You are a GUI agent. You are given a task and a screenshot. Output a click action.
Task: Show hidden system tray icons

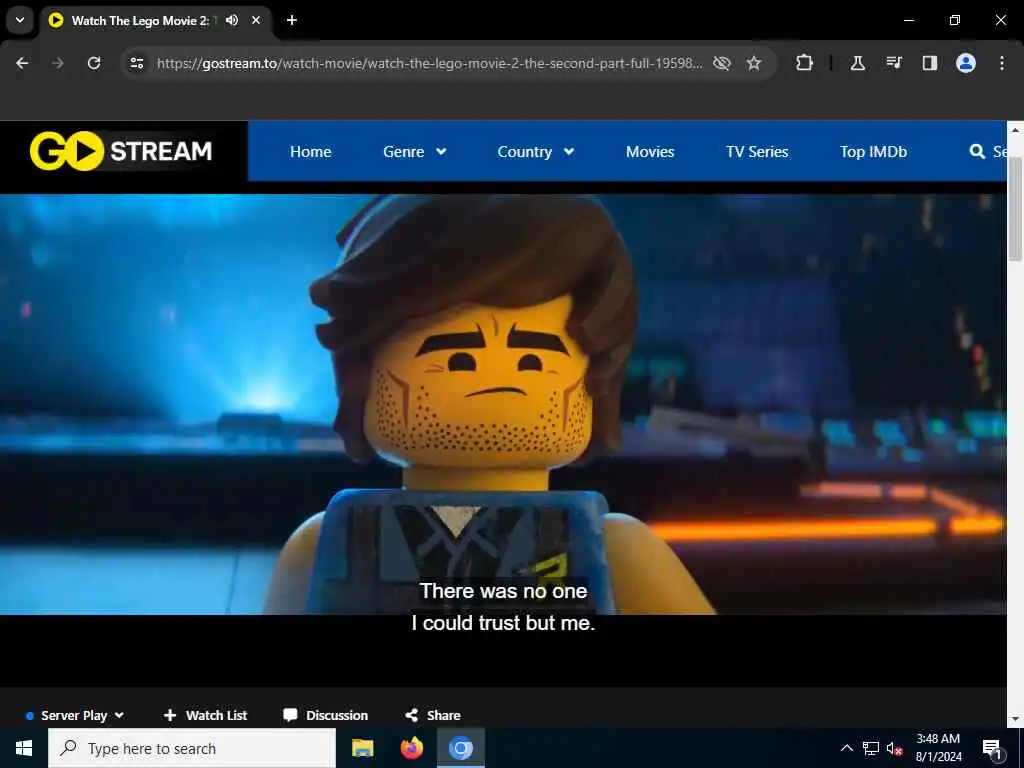(846, 748)
